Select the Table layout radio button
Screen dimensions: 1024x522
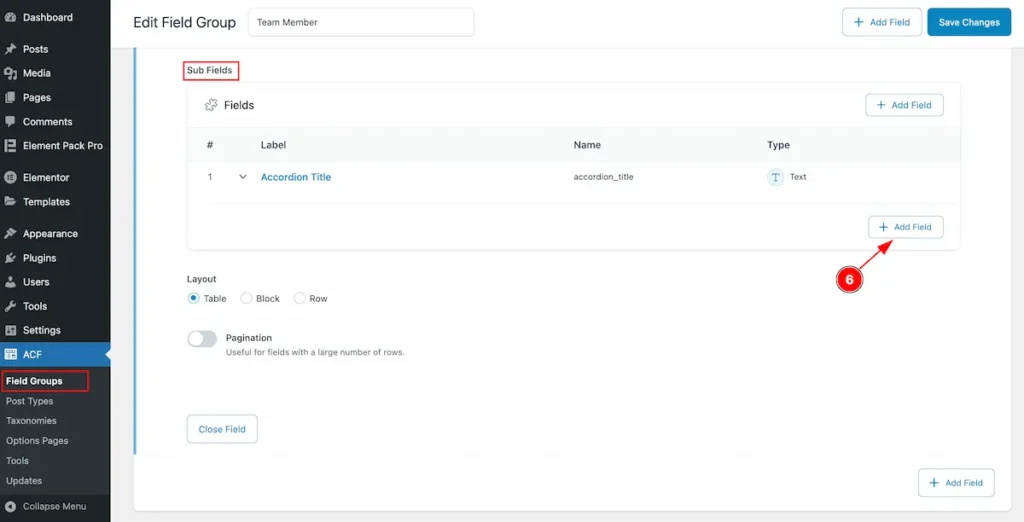194,298
